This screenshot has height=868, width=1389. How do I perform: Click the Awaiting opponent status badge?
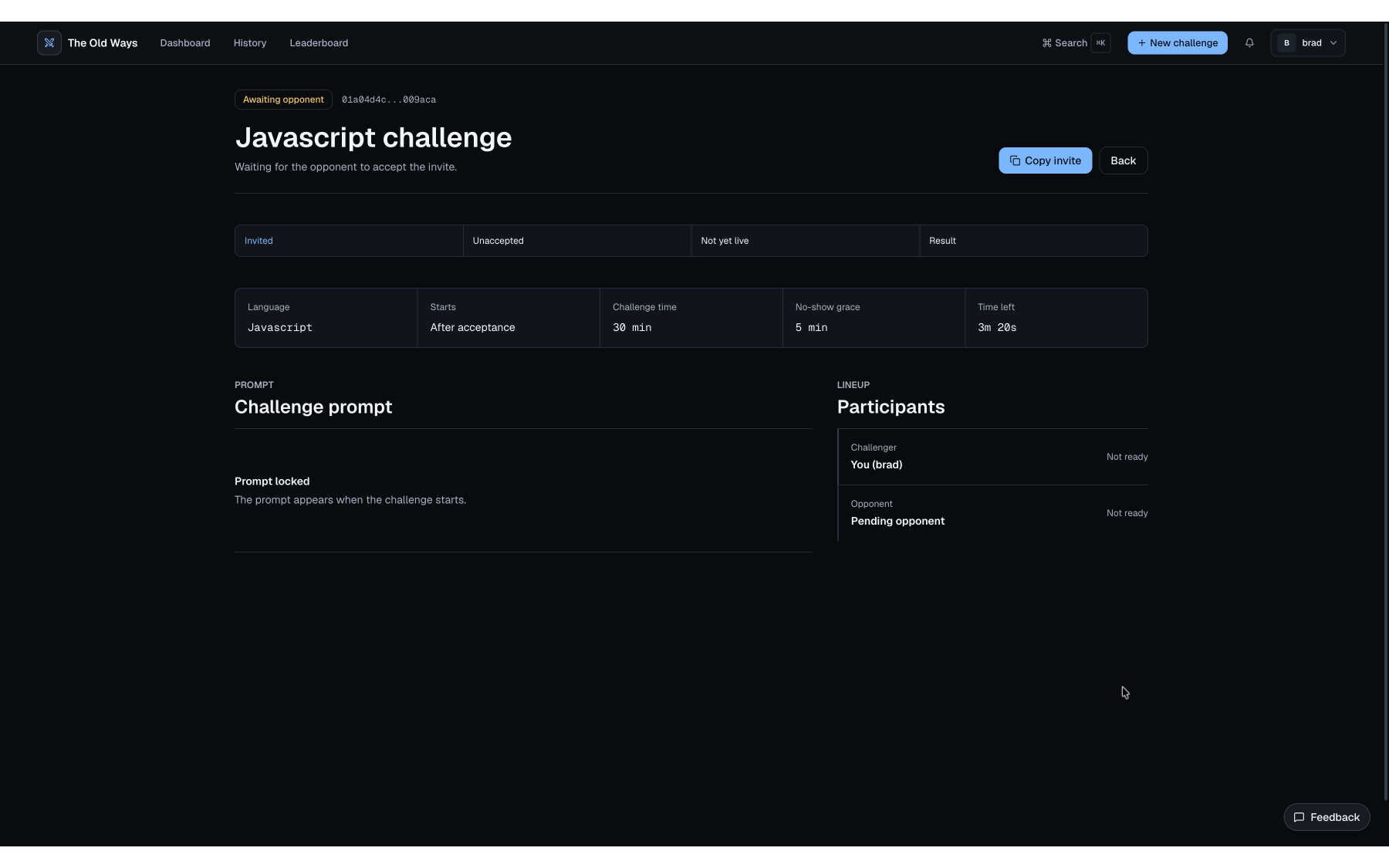(x=283, y=100)
